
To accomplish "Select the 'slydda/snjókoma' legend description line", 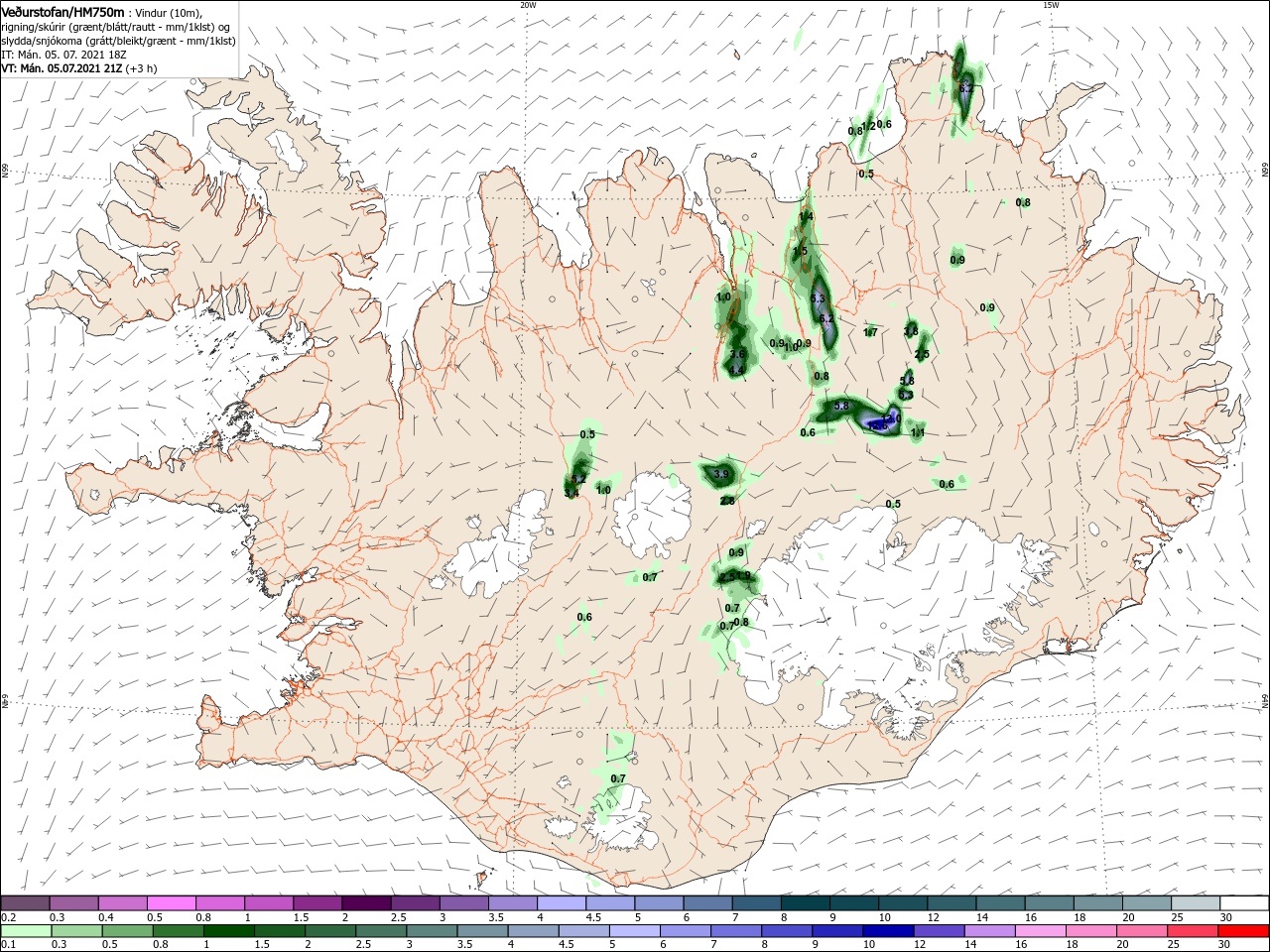I will pyautogui.click(x=116, y=41).
